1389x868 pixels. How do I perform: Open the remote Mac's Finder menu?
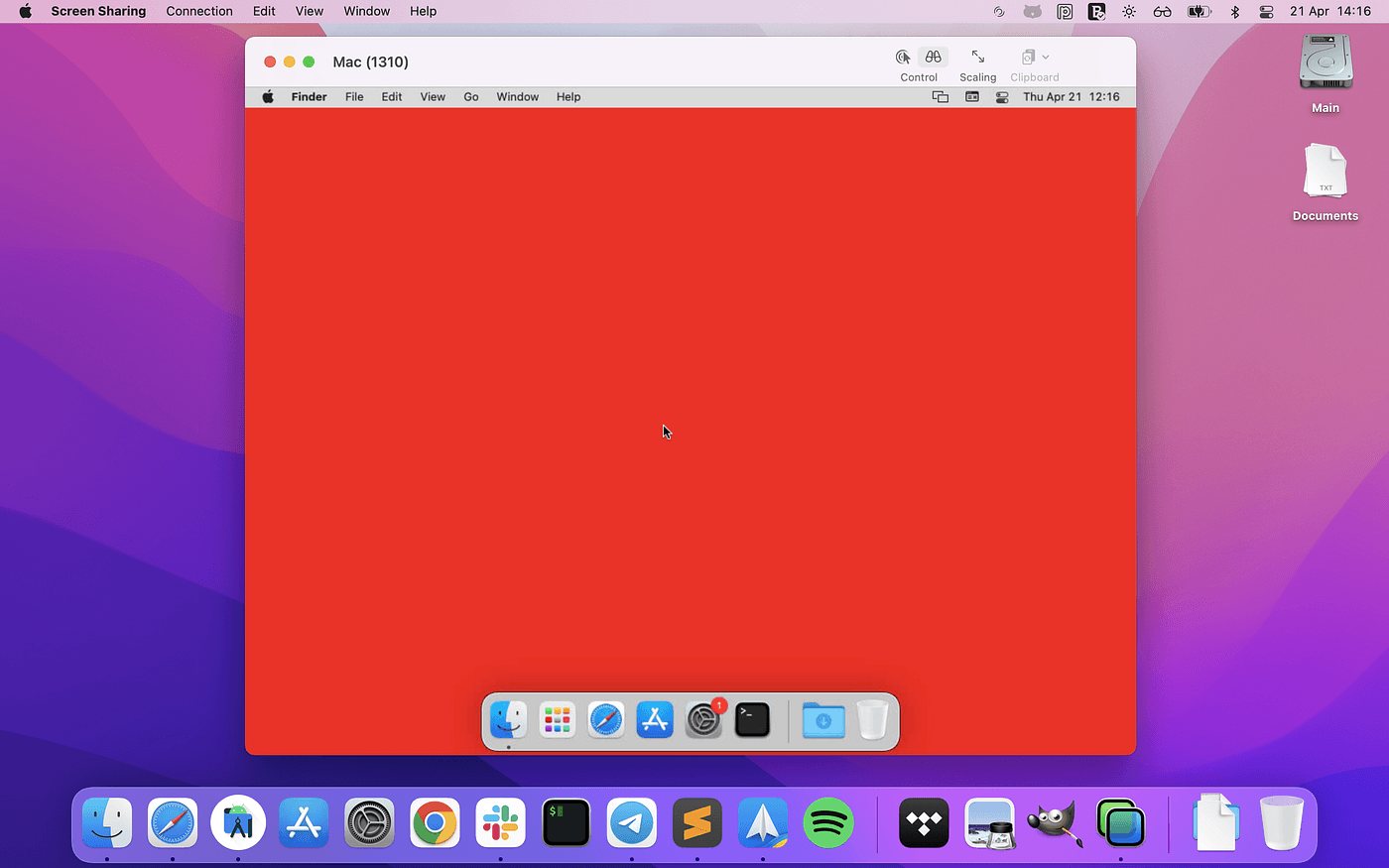[x=309, y=97]
